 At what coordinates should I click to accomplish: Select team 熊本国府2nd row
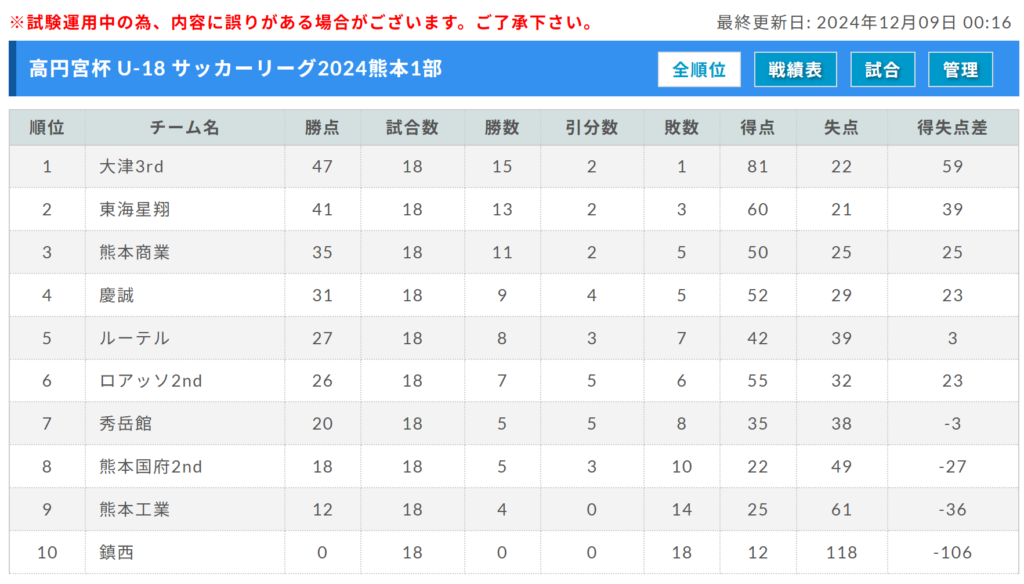(x=514, y=466)
